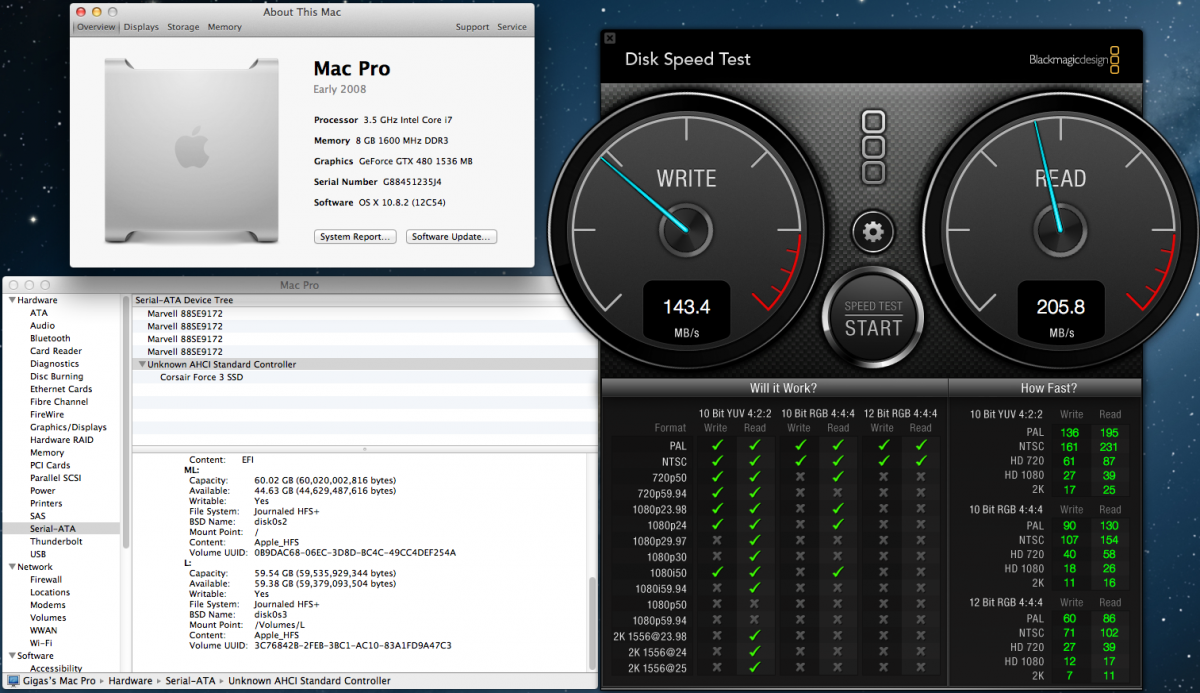The image size is (1200, 693).
Task: Click the Blackmagicdesign logo
Action: click(1074, 59)
